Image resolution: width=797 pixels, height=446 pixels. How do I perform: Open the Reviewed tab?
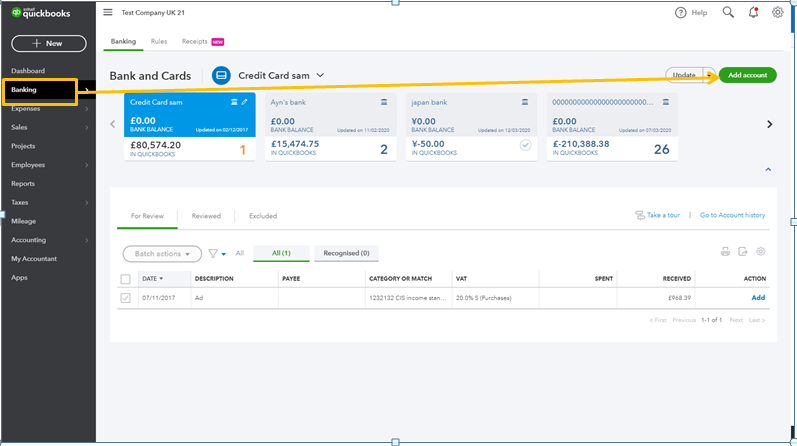coord(206,216)
